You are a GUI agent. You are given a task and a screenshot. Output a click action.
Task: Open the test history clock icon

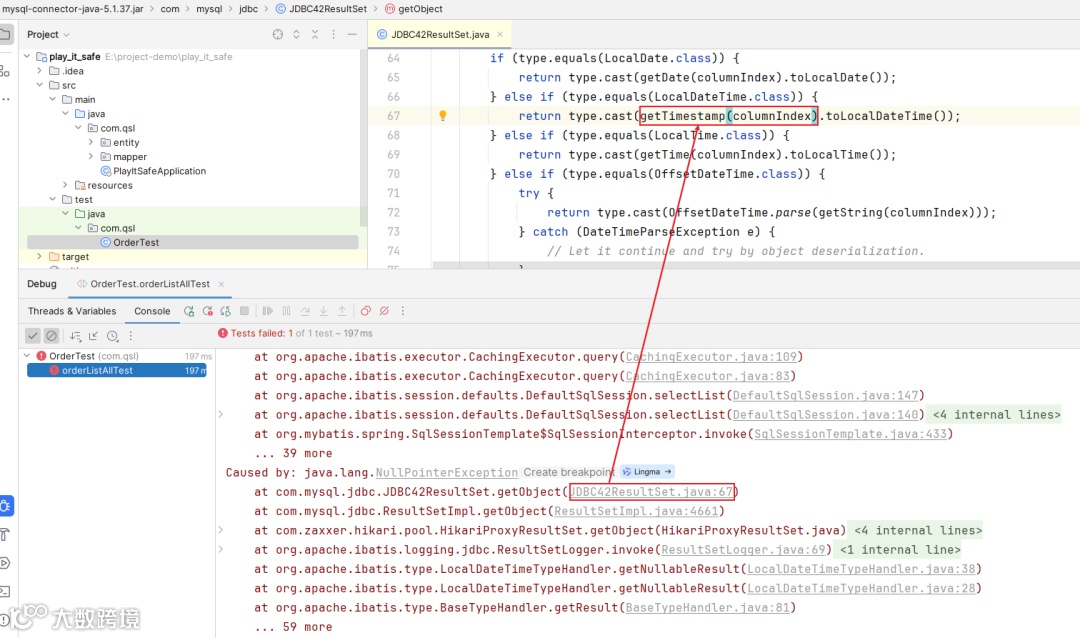[112, 336]
